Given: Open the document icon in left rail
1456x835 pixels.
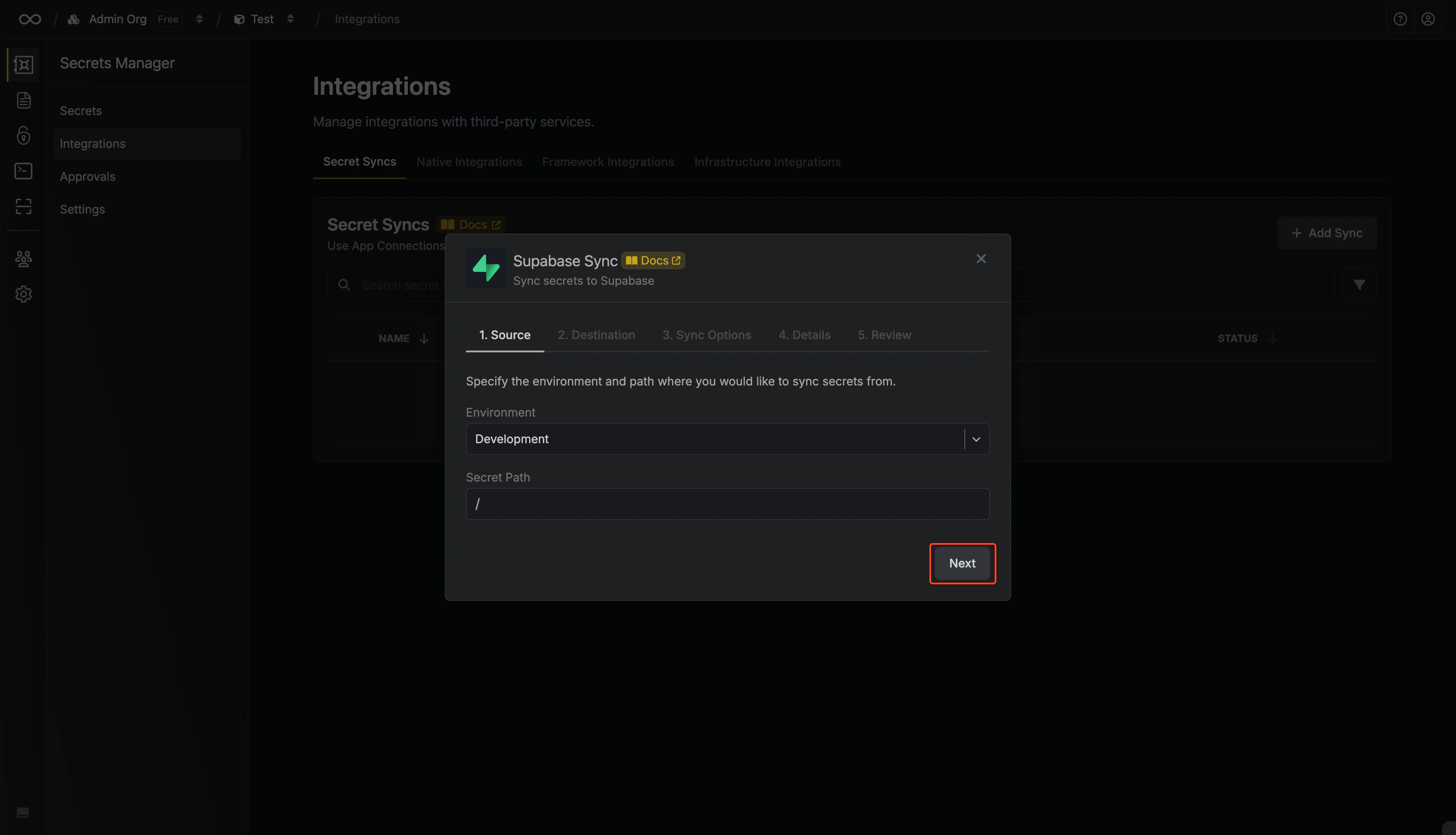Looking at the screenshot, I should [x=24, y=100].
